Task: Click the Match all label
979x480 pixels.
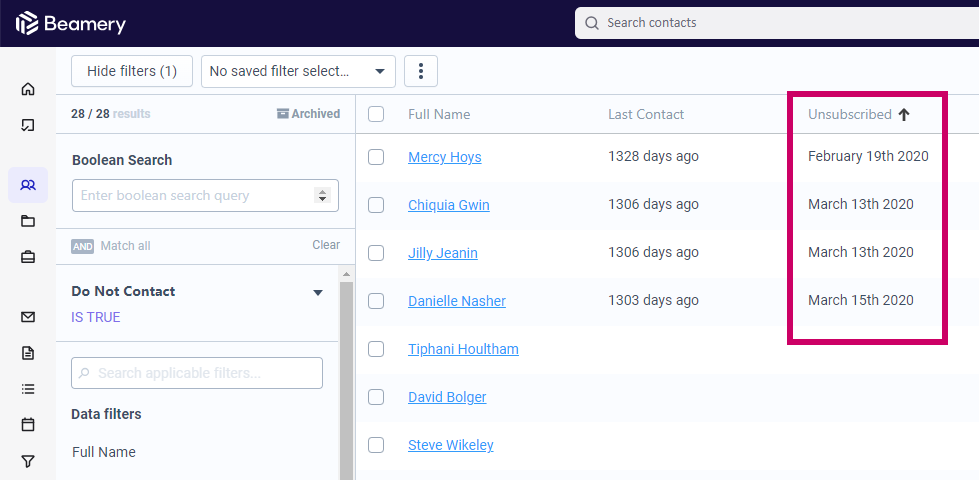Action: point(125,246)
